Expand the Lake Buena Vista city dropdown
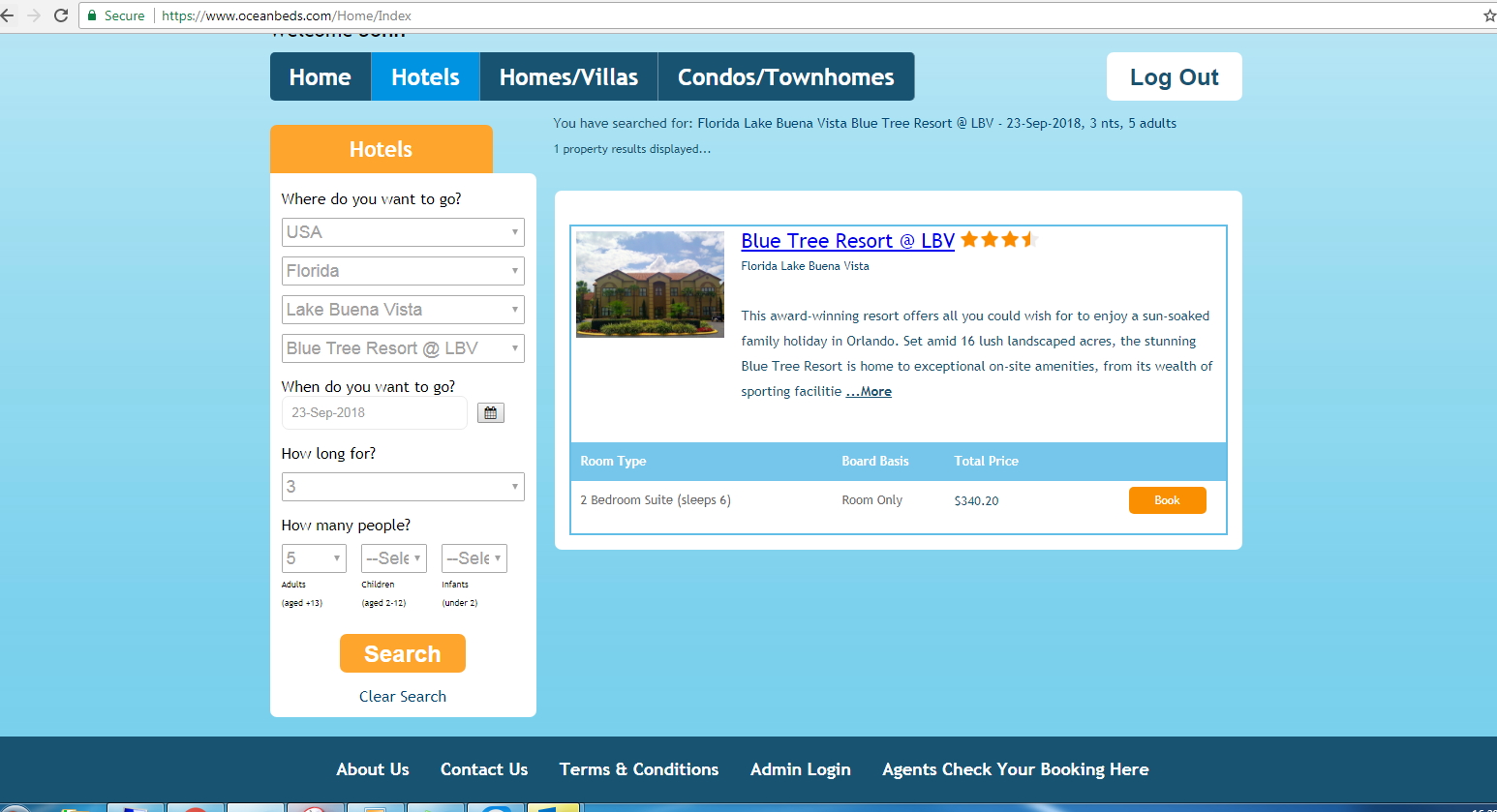 coord(403,310)
